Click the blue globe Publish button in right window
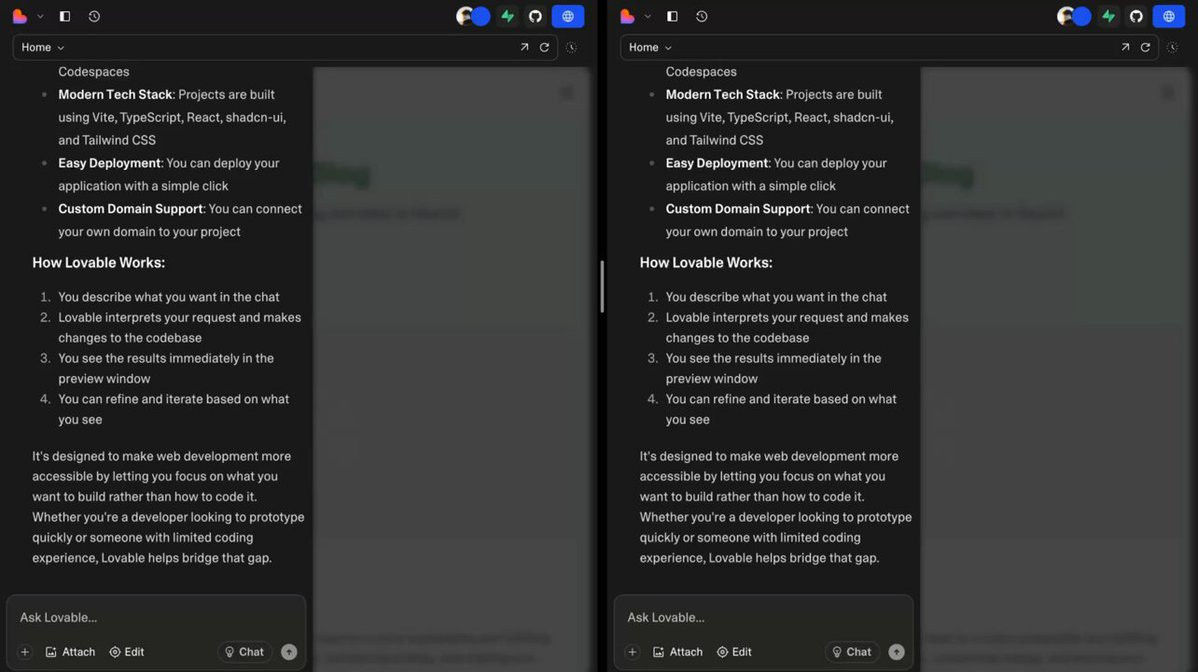This screenshot has height=672, width=1198. [1169, 16]
